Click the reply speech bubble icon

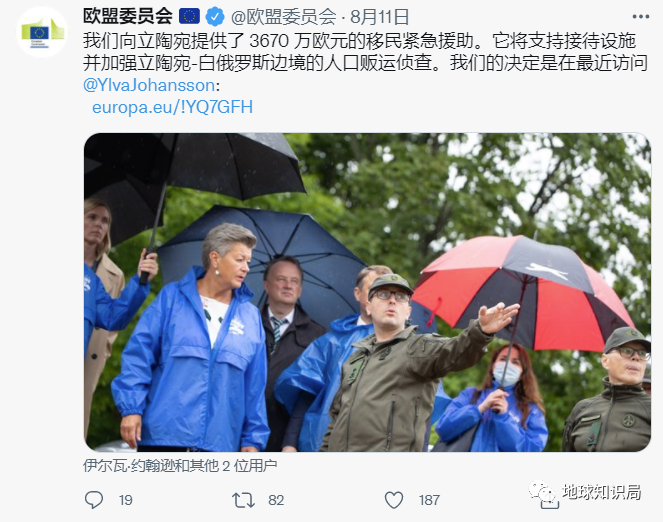93,500
